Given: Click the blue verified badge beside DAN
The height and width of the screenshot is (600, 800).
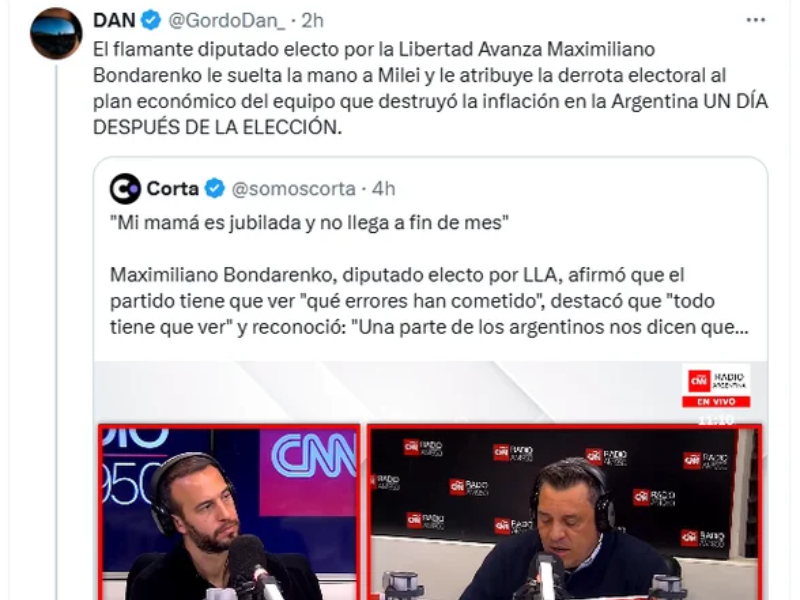Looking at the screenshot, I should 151,20.
